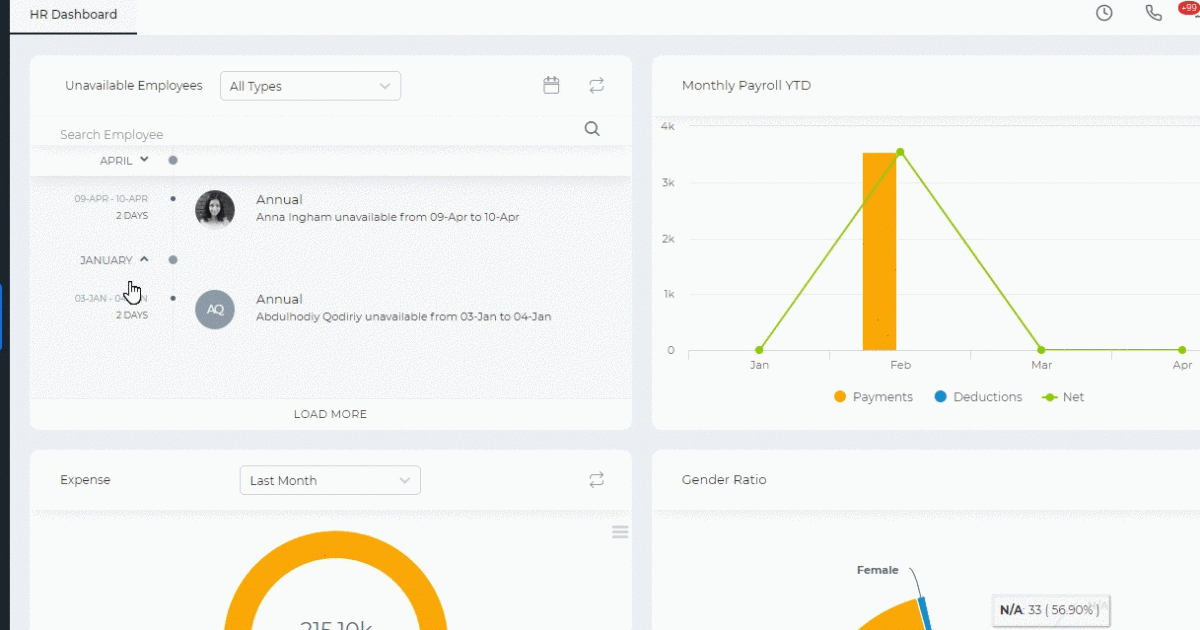Refresh the Expense panel
Viewport: 1200px width, 630px height.
pos(597,480)
